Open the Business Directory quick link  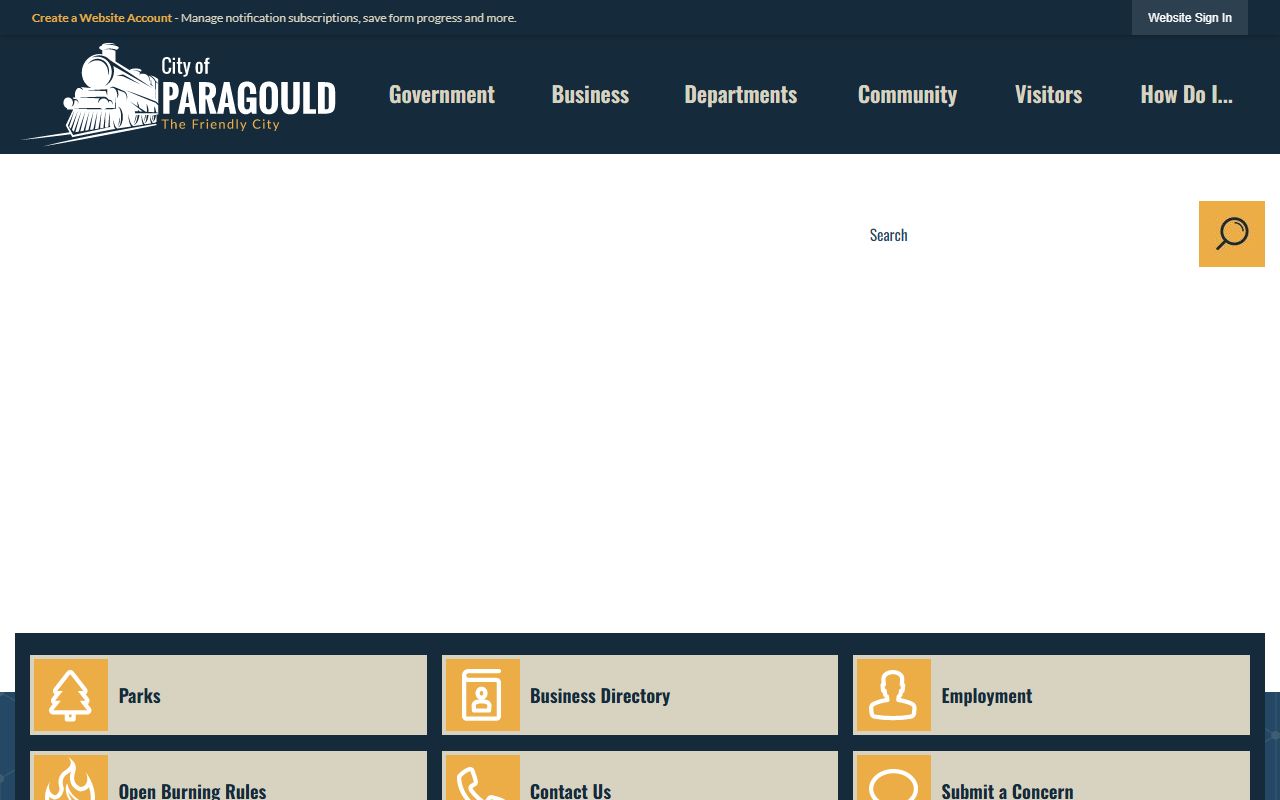[x=640, y=695]
